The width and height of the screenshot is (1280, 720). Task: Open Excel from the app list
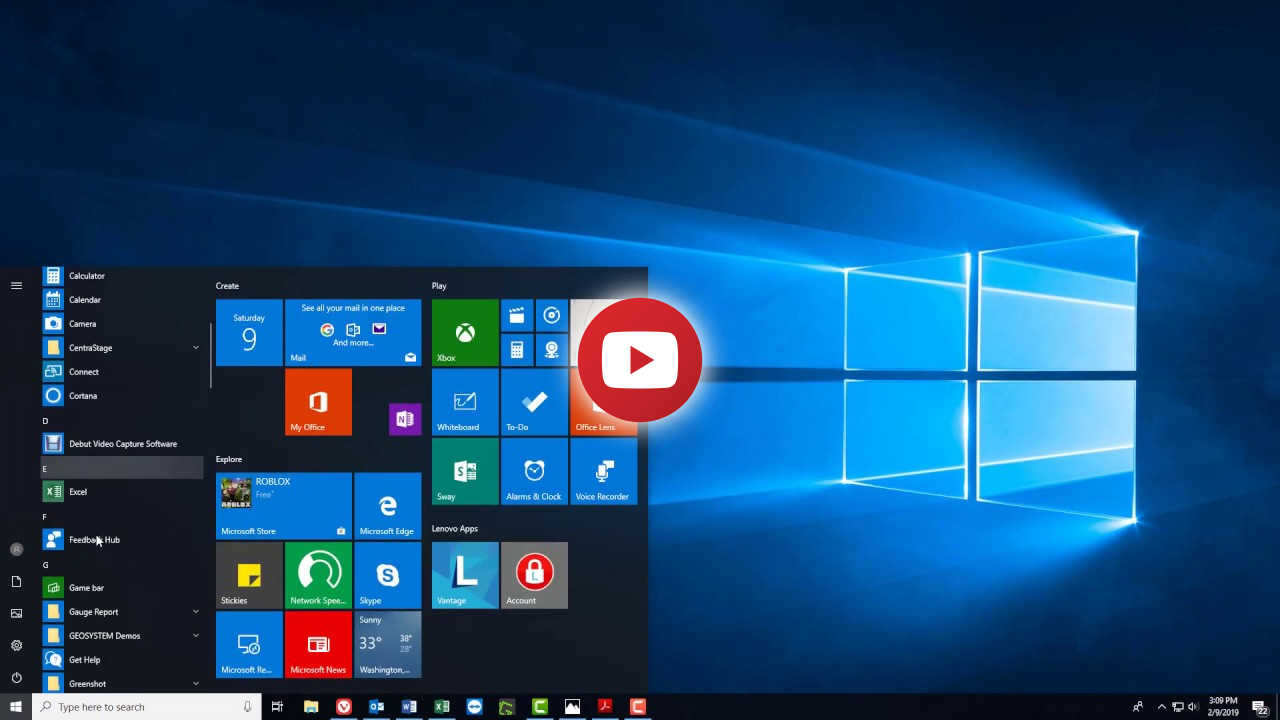[x=78, y=492]
